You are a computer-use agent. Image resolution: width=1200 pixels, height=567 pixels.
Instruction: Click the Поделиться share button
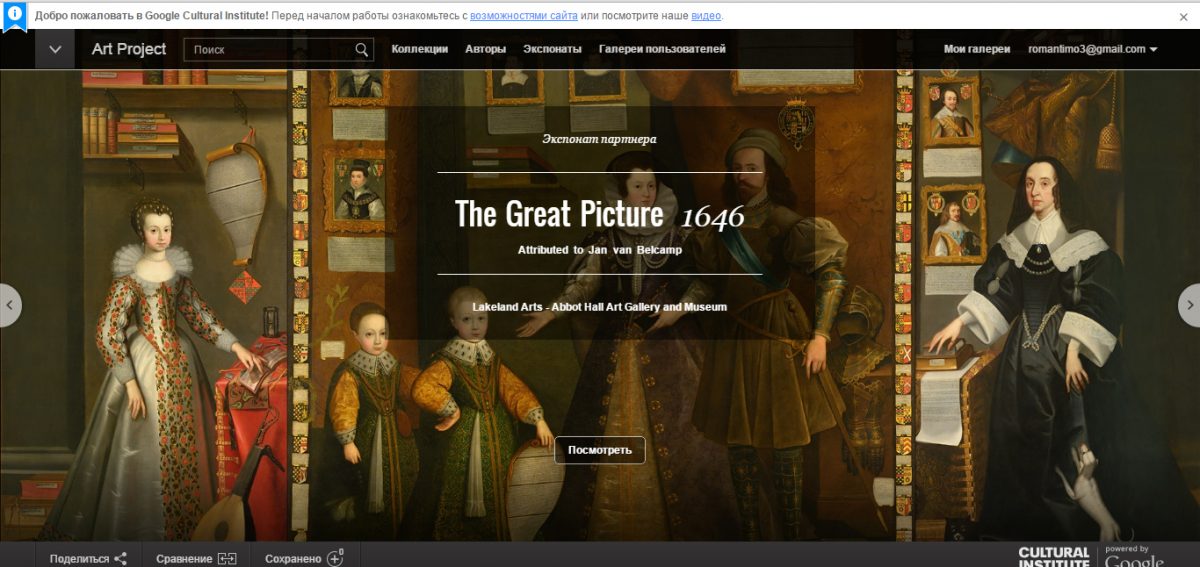88,558
